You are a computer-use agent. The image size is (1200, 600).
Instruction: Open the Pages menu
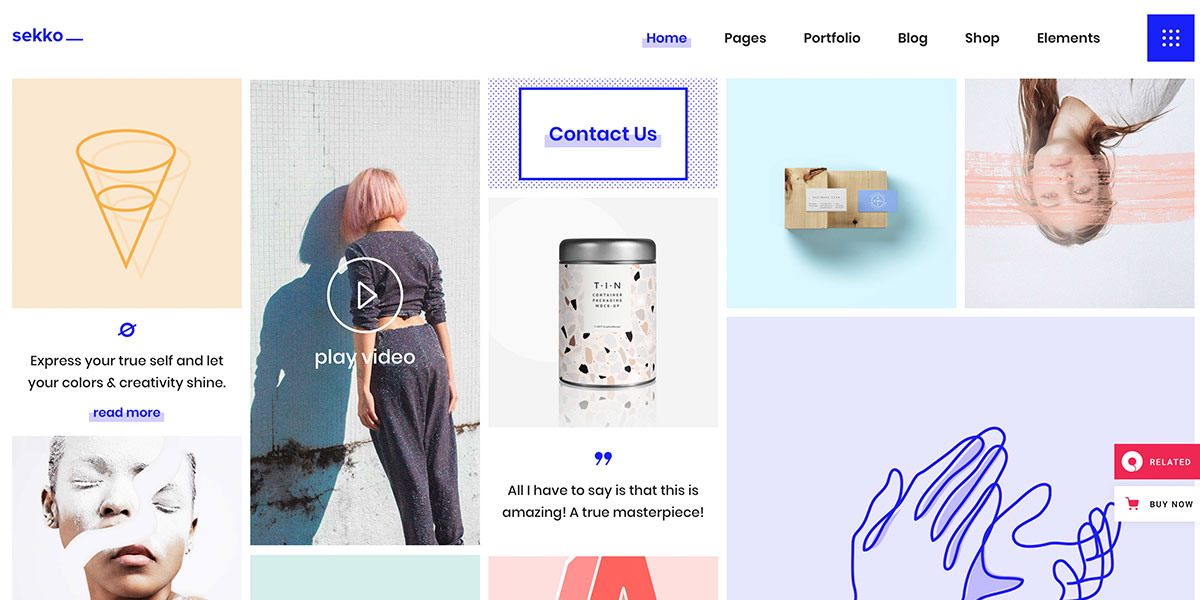pyautogui.click(x=745, y=38)
